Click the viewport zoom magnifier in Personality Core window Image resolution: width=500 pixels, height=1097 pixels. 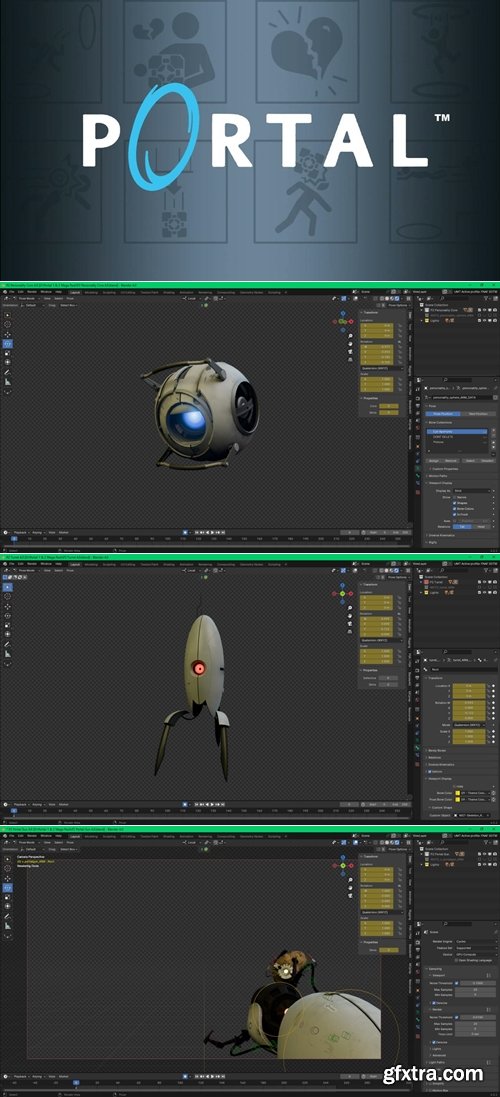pos(350,337)
